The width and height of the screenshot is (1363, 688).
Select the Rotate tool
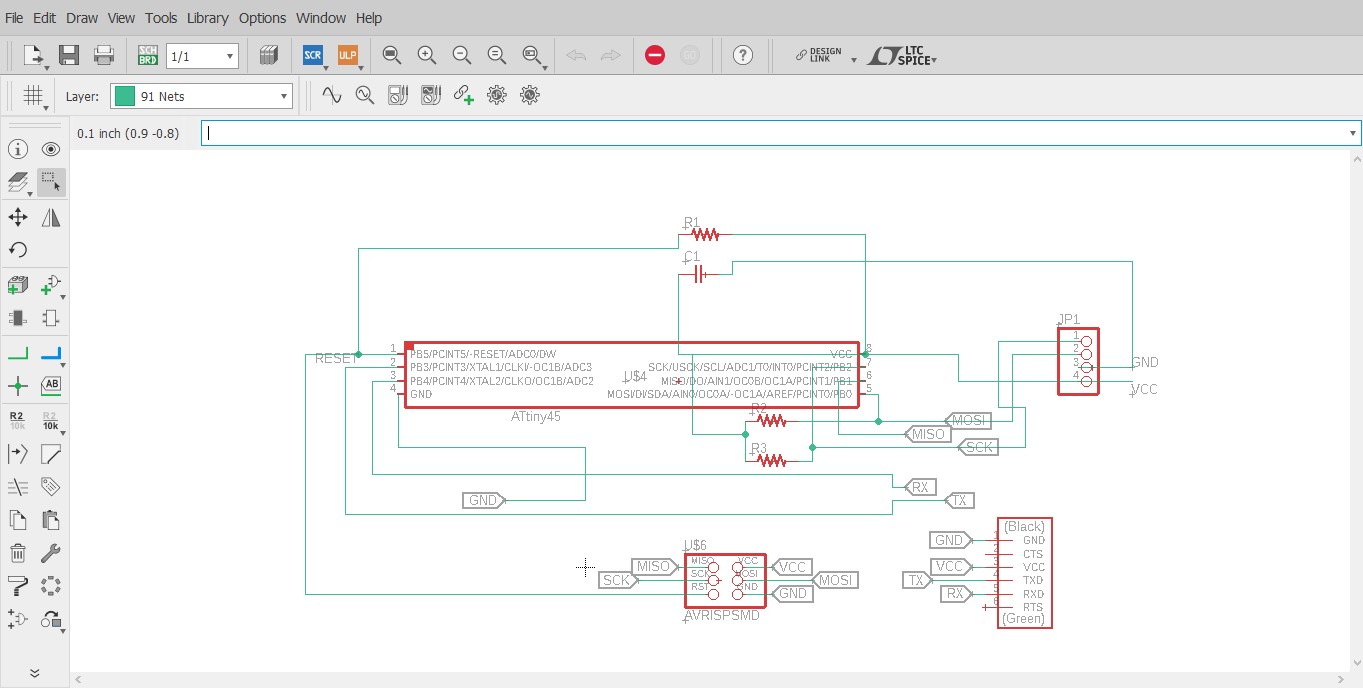tap(18, 250)
